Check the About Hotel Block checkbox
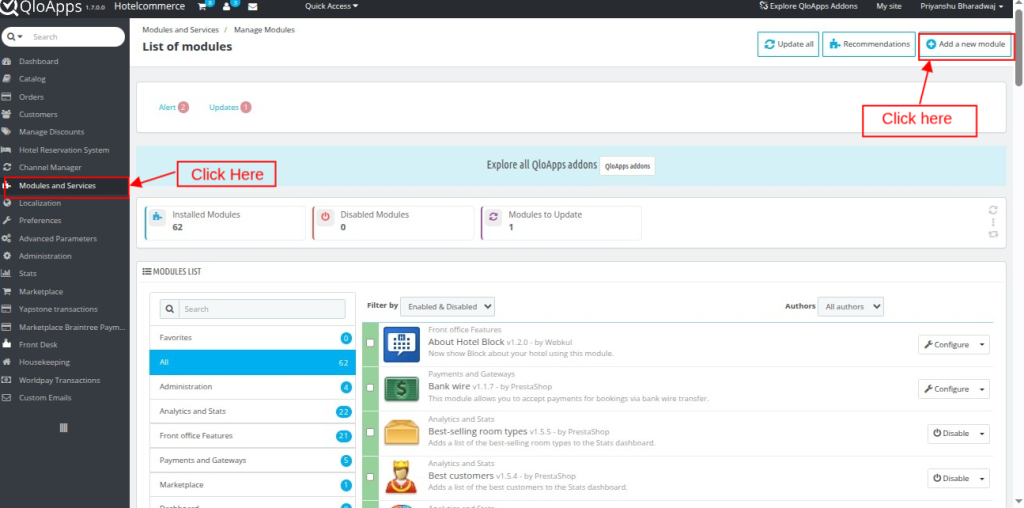Viewport: 1024px width, 508px height. coord(371,344)
